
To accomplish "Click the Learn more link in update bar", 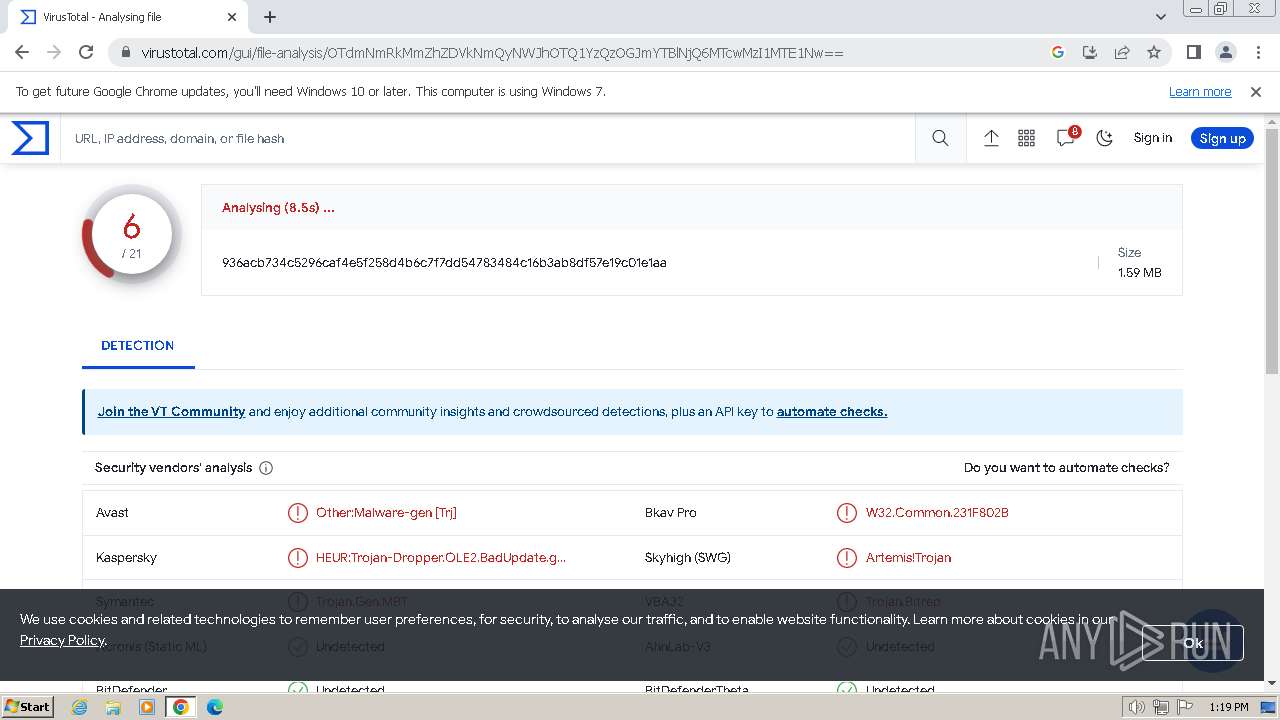I will click(x=1200, y=91).
